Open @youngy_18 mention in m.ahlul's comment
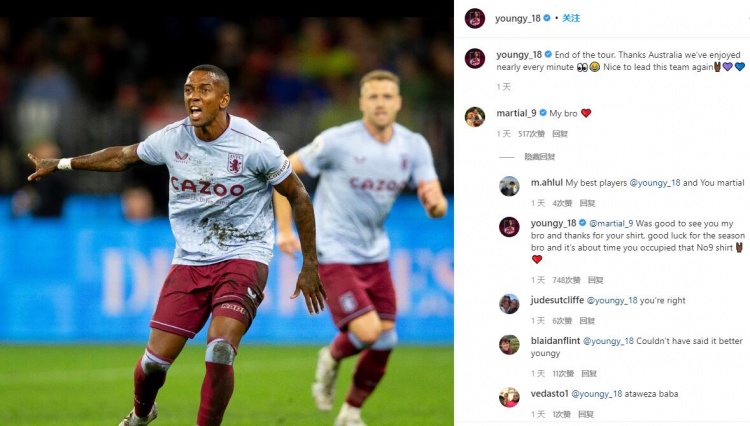The height and width of the screenshot is (426, 750). point(654,183)
